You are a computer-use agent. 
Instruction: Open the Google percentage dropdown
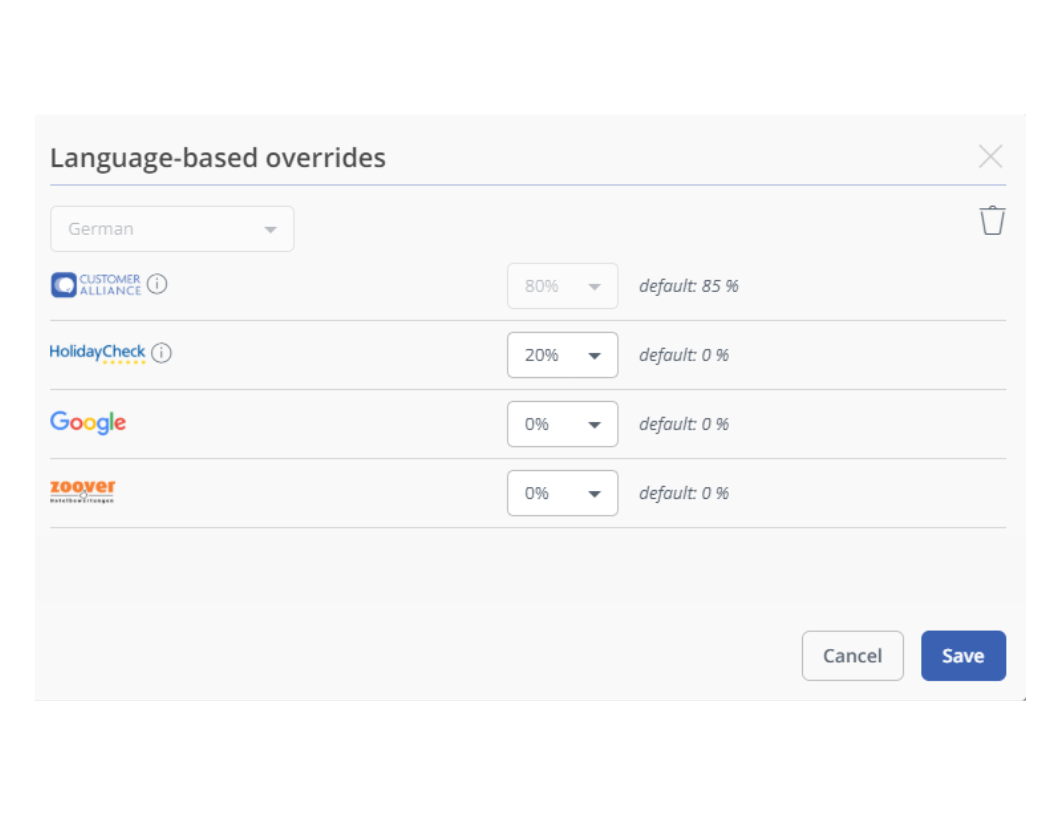click(x=562, y=424)
